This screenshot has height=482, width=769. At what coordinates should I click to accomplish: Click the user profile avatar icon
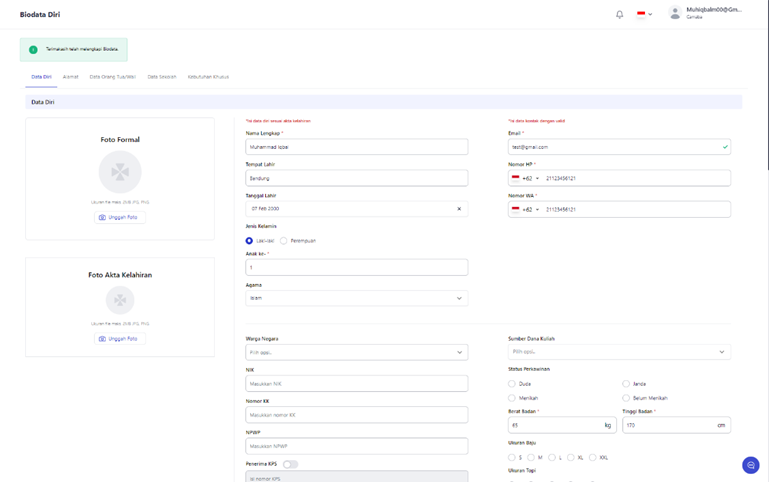pyautogui.click(x=675, y=13)
